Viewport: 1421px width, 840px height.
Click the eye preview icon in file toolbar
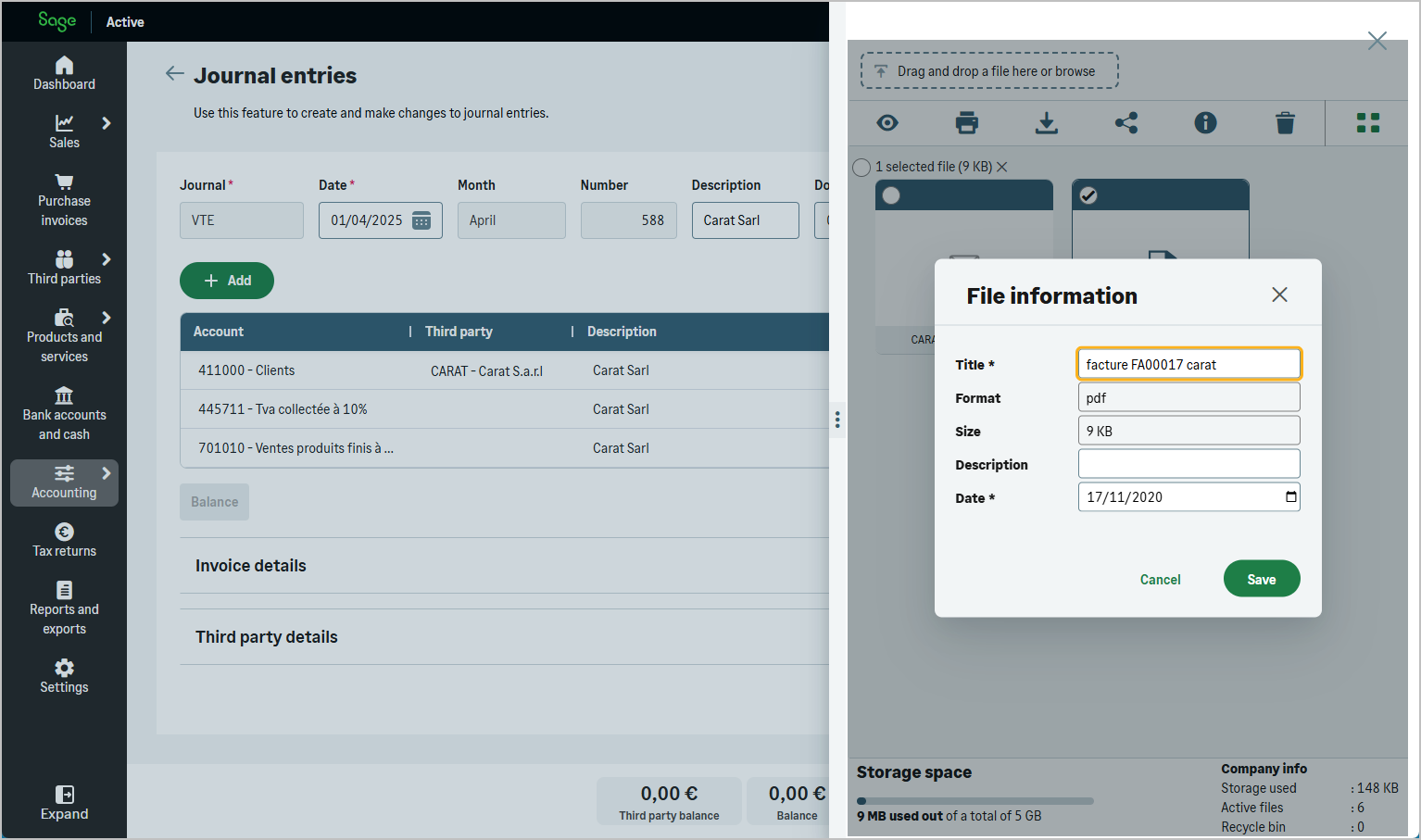[x=887, y=123]
